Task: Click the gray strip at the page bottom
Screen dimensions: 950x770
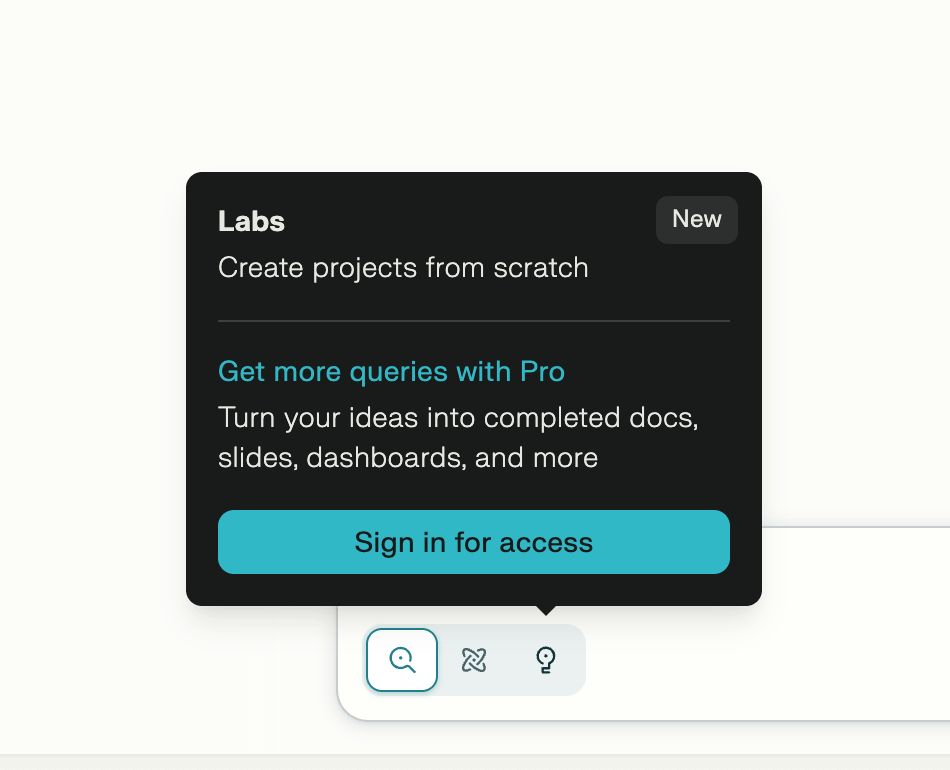Action: point(475,762)
